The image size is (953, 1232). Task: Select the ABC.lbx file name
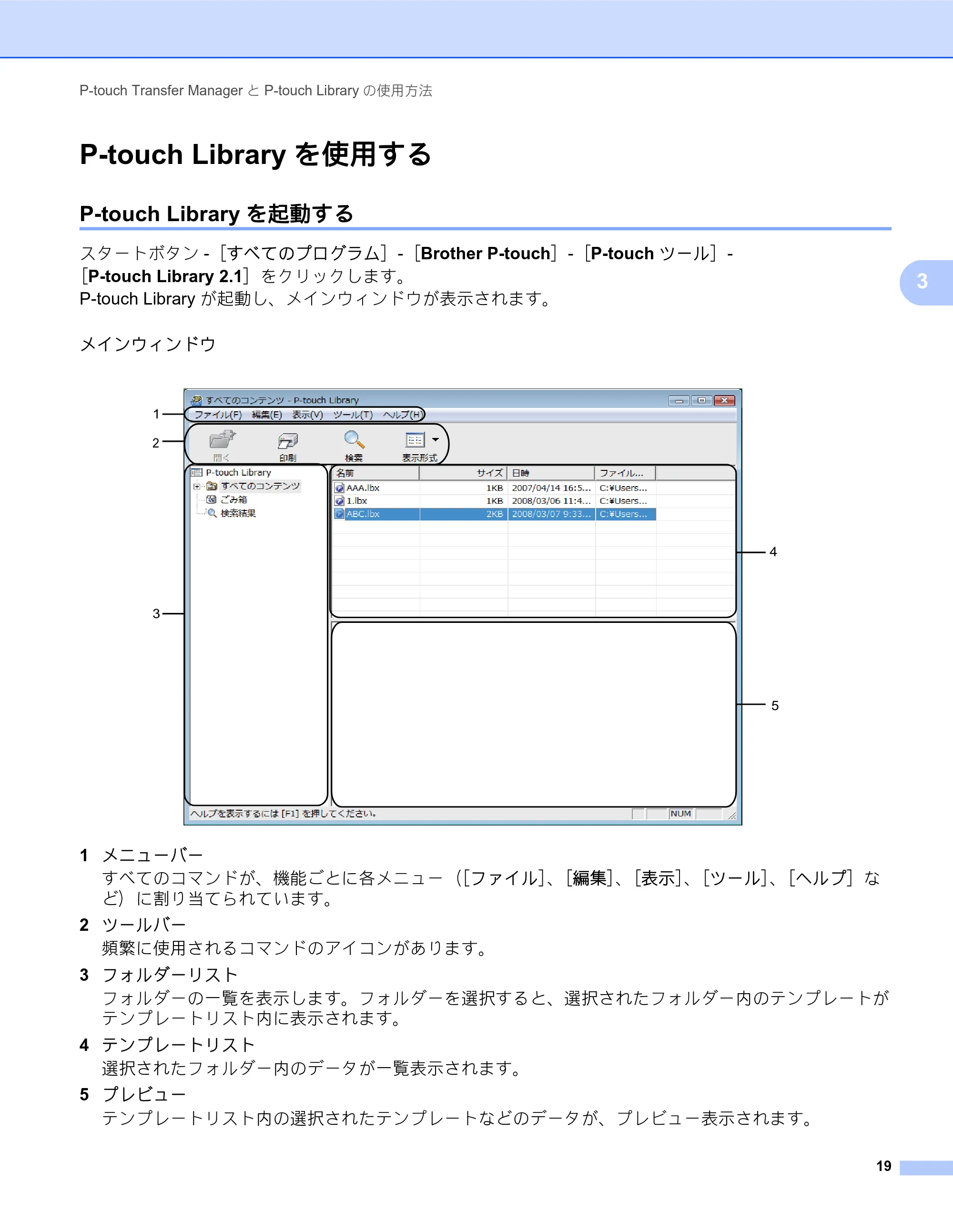(363, 514)
